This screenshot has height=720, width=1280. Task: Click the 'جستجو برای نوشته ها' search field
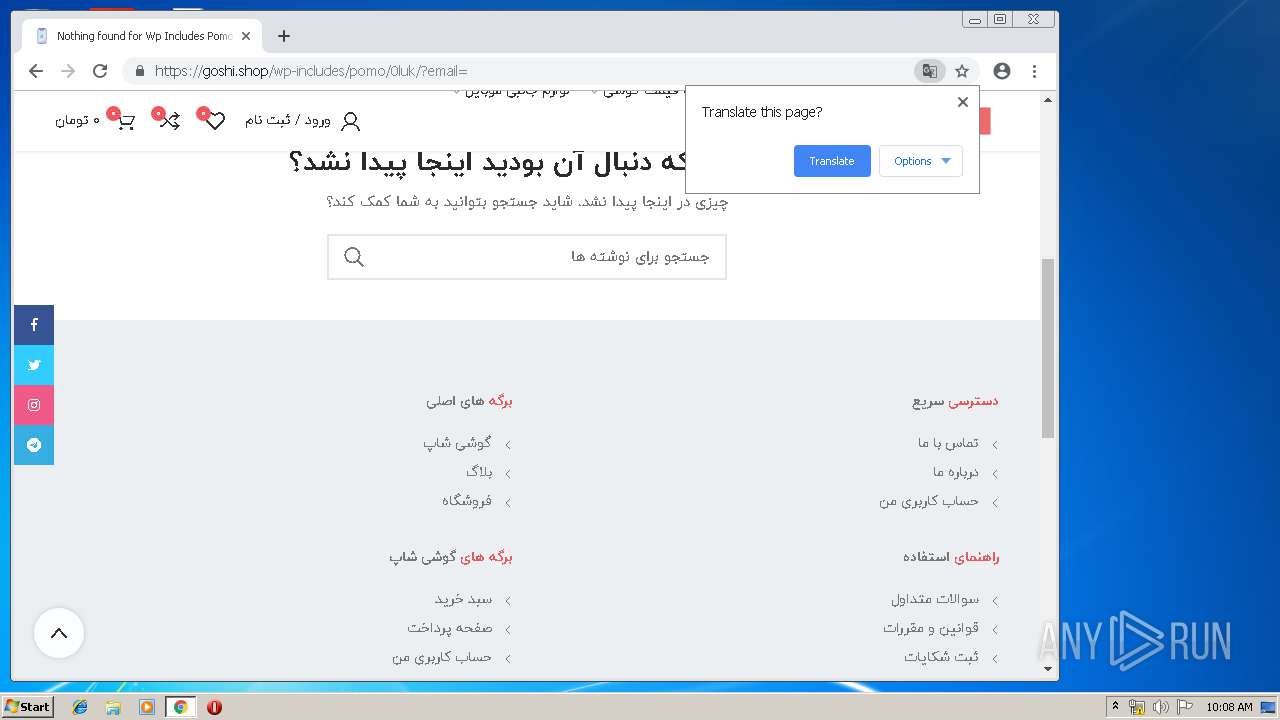(527, 257)
